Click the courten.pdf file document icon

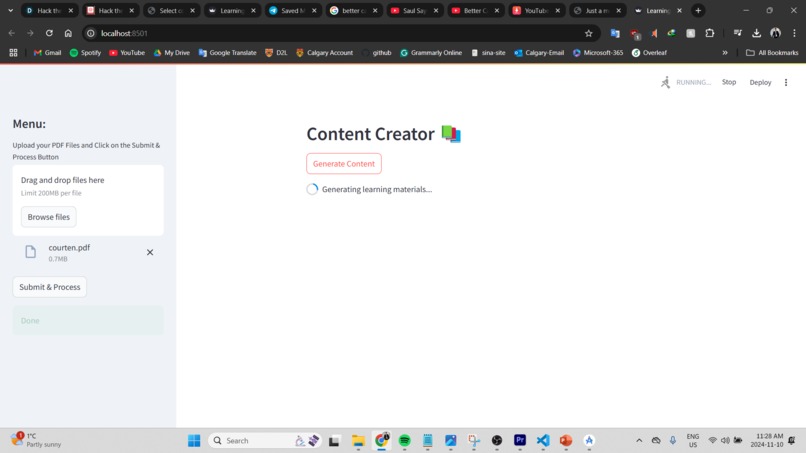31,251
